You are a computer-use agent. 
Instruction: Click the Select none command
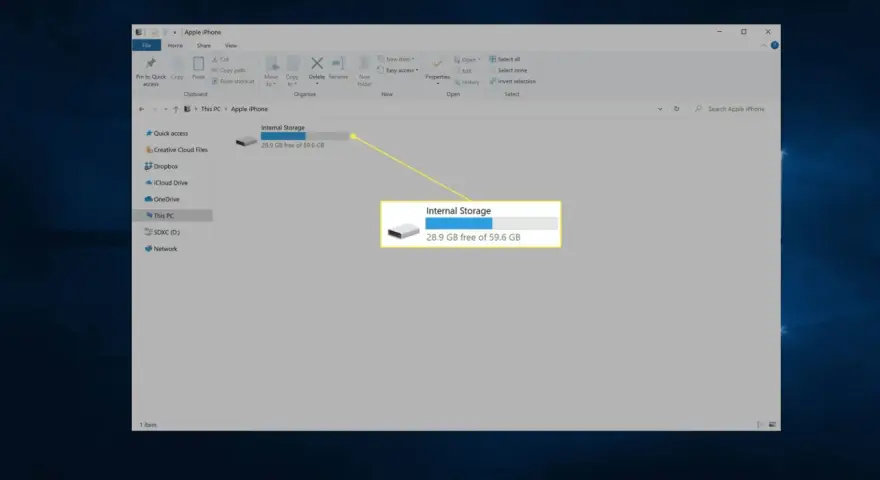pos(512,70)
